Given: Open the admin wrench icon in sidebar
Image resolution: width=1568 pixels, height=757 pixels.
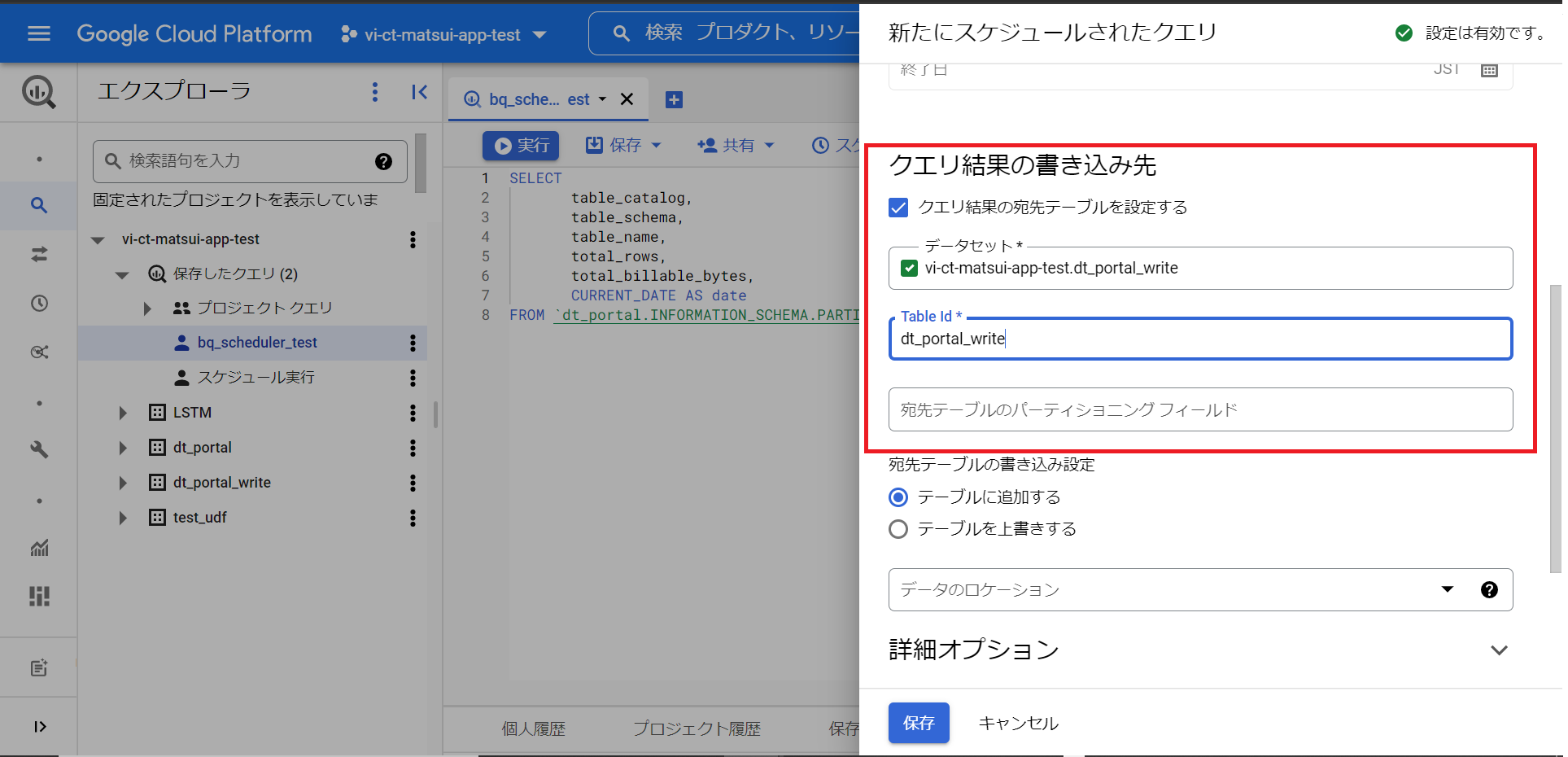Looking at the screenshot, I should [x=38, y=449].
